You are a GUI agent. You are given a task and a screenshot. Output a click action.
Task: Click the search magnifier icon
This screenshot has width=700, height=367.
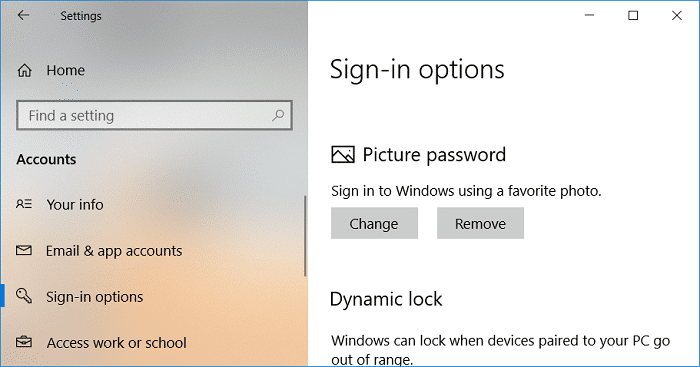[278, 116]
